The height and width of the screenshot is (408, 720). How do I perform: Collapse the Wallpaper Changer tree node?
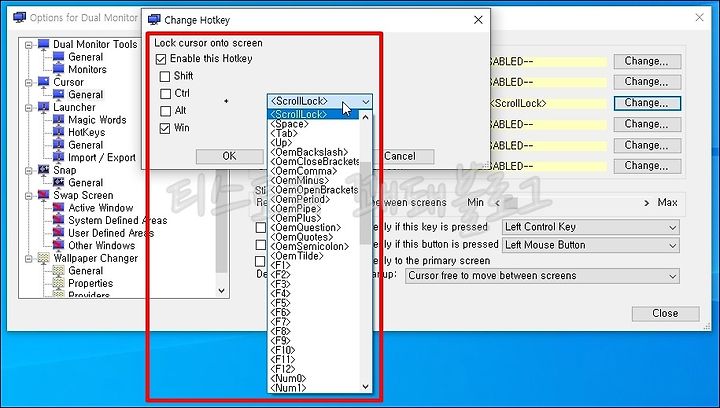[29, 258]
